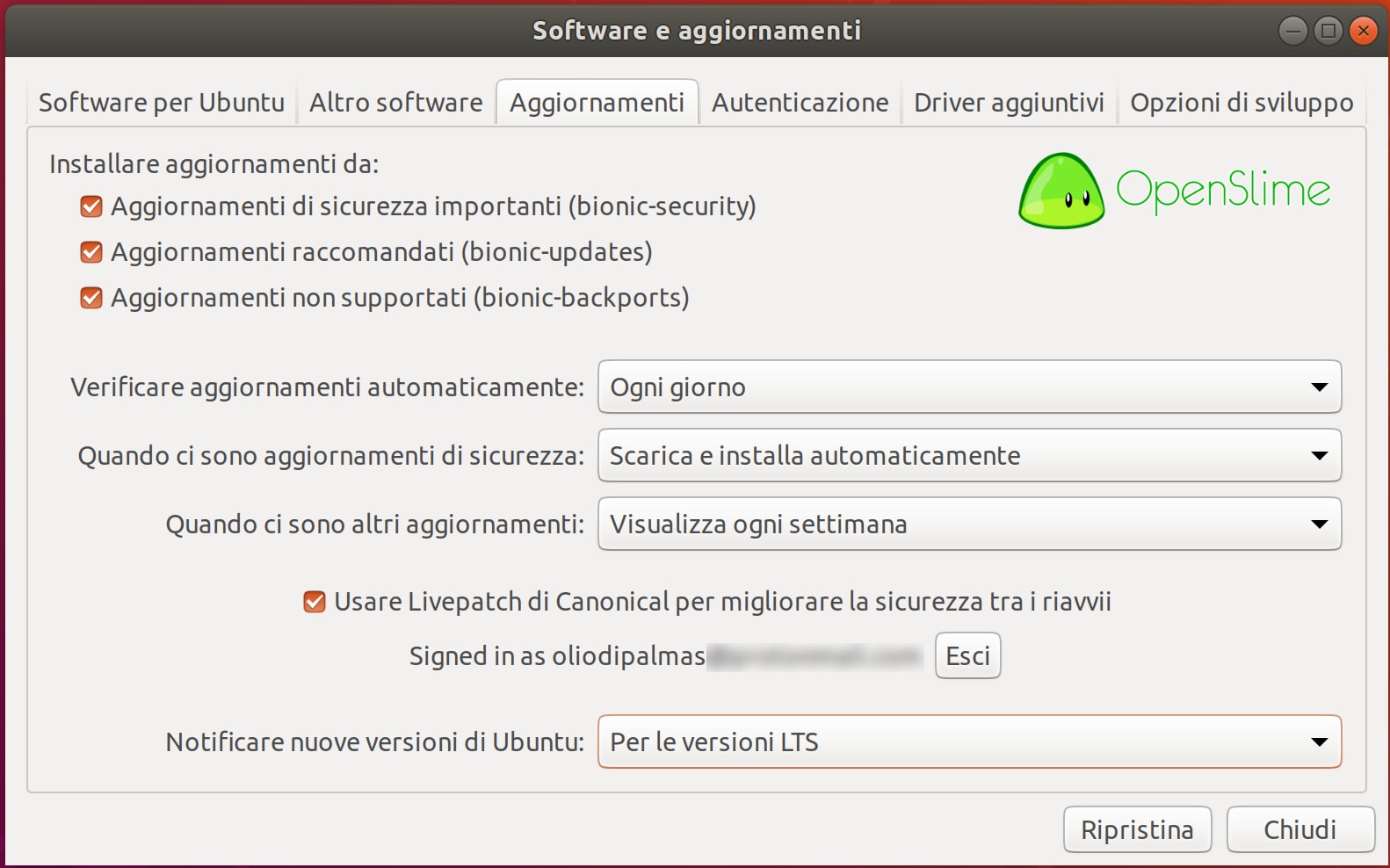Toggle the bionic-updates recommended updates checkbox
This screenshot has height=868, width=1390.
[x=91, y=252]
